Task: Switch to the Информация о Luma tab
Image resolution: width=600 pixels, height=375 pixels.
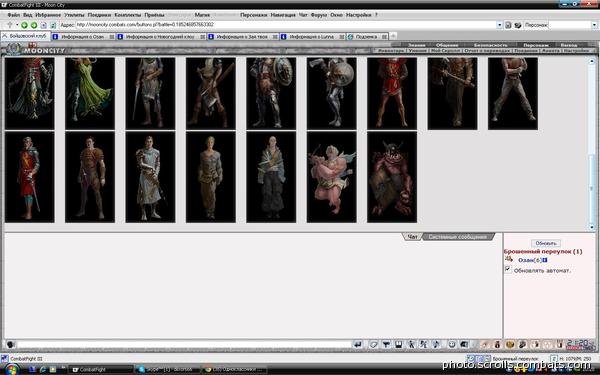Action: [x=312, y=37]
